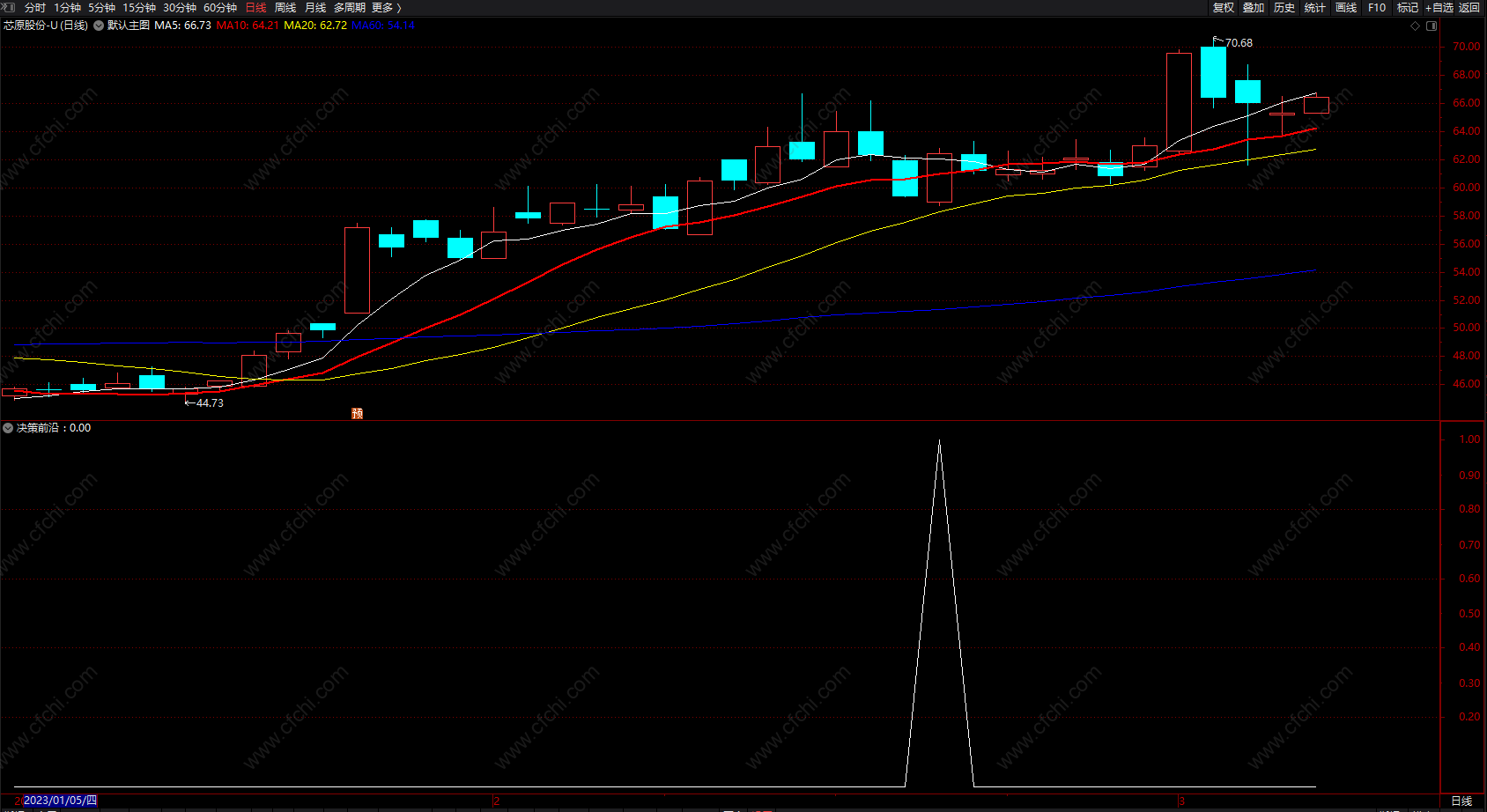The height and width of the screenshot is (812, 1487).
Task: Select the 60分钟 period tab
Action: tap(220, 7)
